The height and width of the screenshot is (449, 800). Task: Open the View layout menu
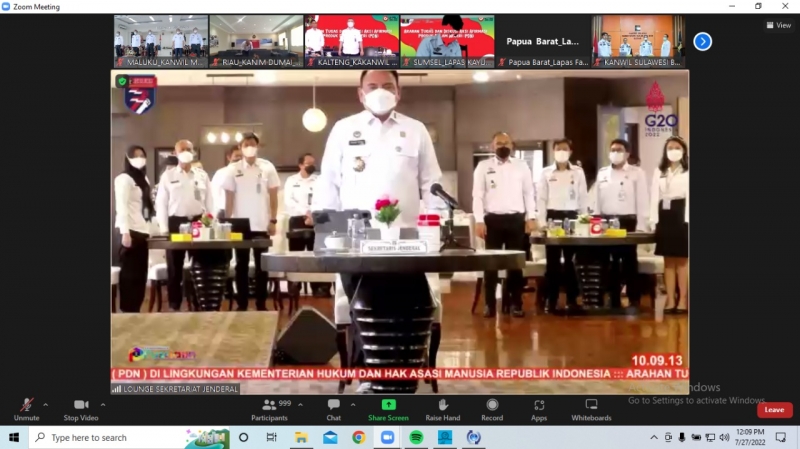[x=777, y=25]
